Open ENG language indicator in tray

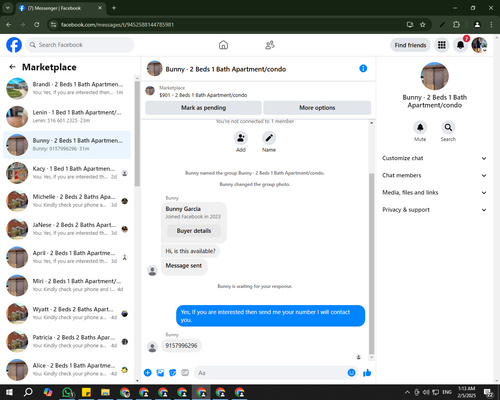[x=447, y=392]
